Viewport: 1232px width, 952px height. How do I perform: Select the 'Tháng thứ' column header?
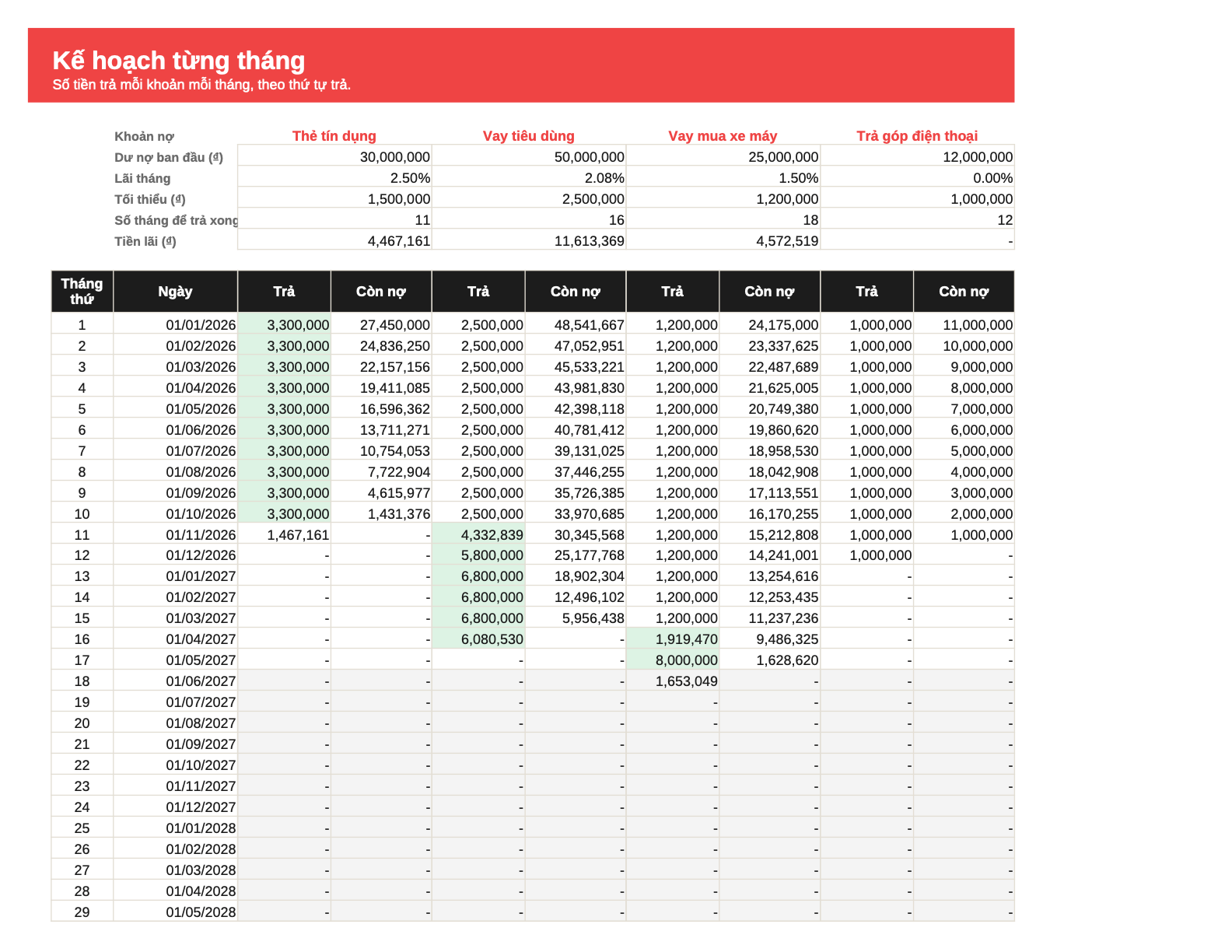click(x=82, y=292)
